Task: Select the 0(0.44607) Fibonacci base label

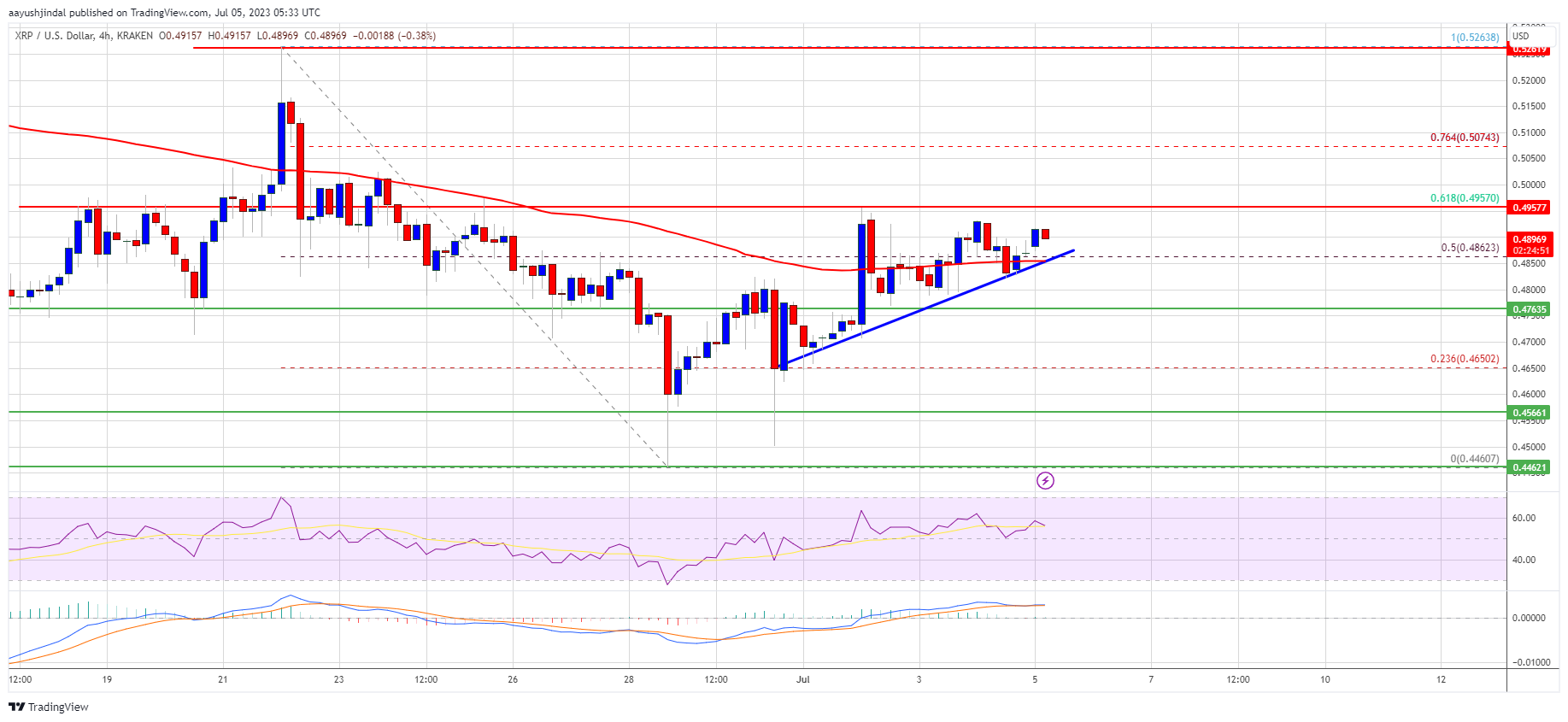Action: click(x=1475, y=459)
